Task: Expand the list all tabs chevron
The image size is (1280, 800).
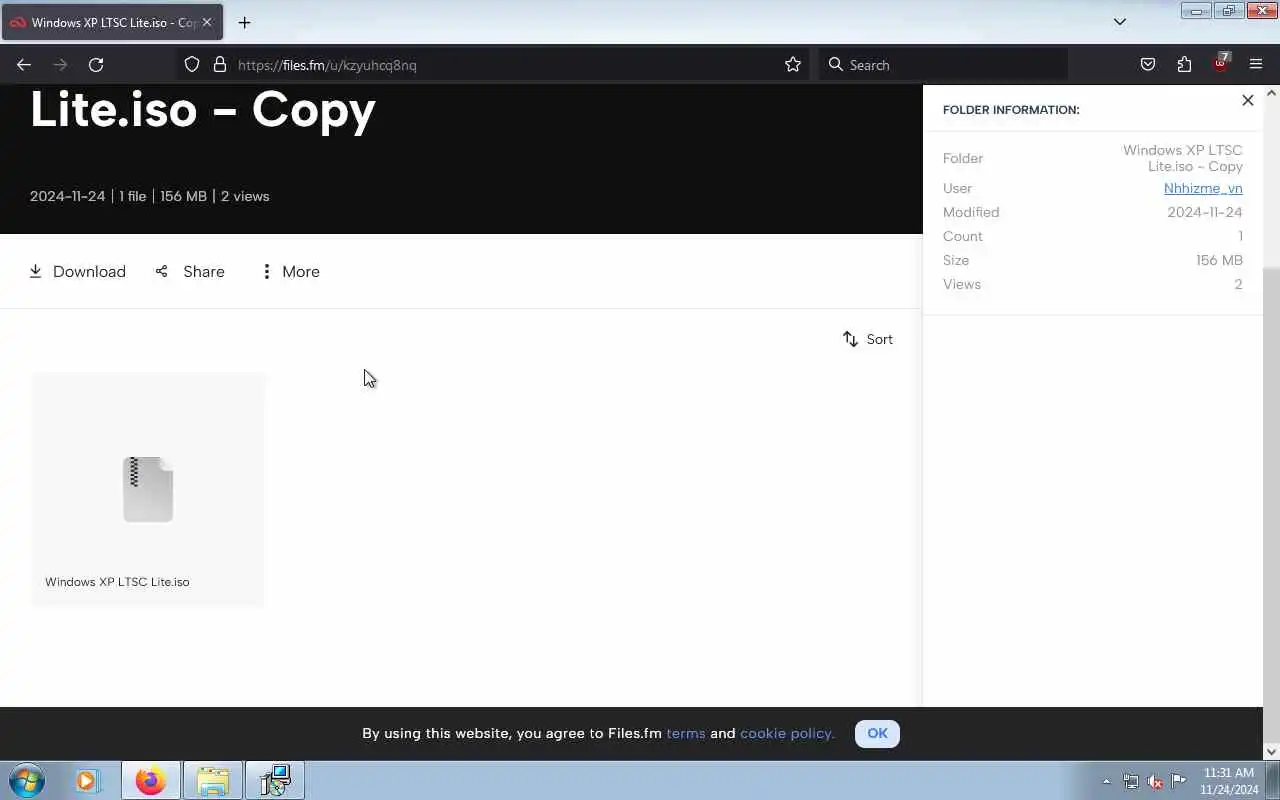Action: 1120,22
